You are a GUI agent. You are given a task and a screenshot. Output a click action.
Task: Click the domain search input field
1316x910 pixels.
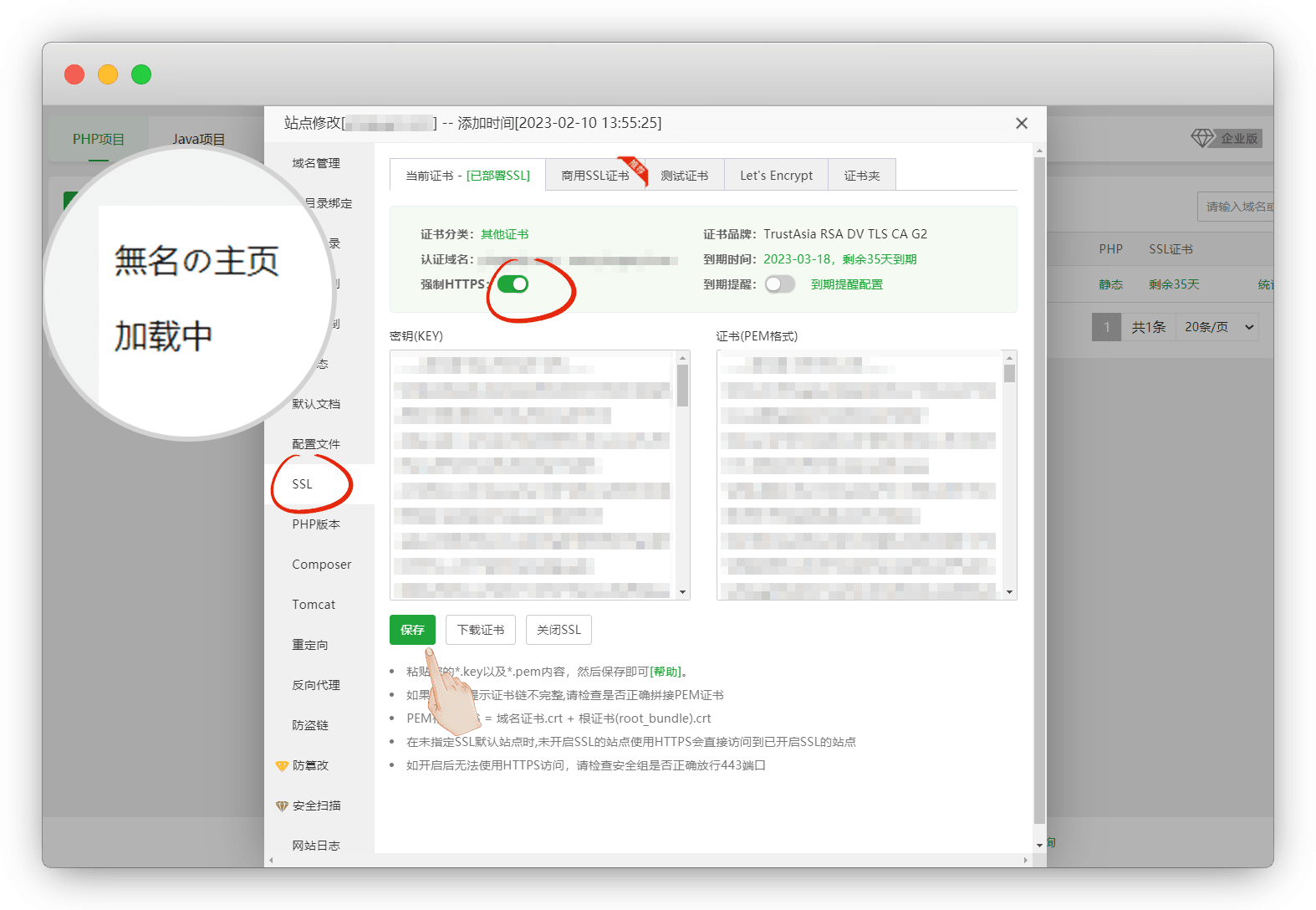coord(1237,207)
